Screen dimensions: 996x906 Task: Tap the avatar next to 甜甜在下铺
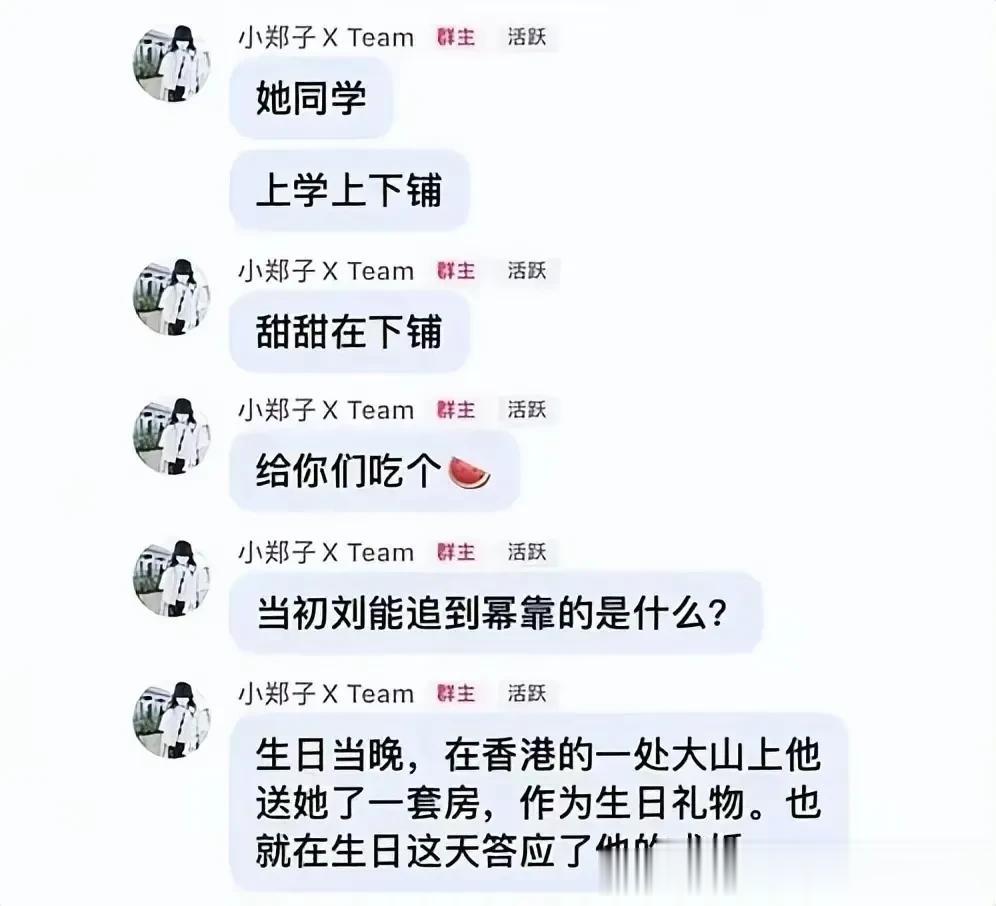[x=172, y=297]
